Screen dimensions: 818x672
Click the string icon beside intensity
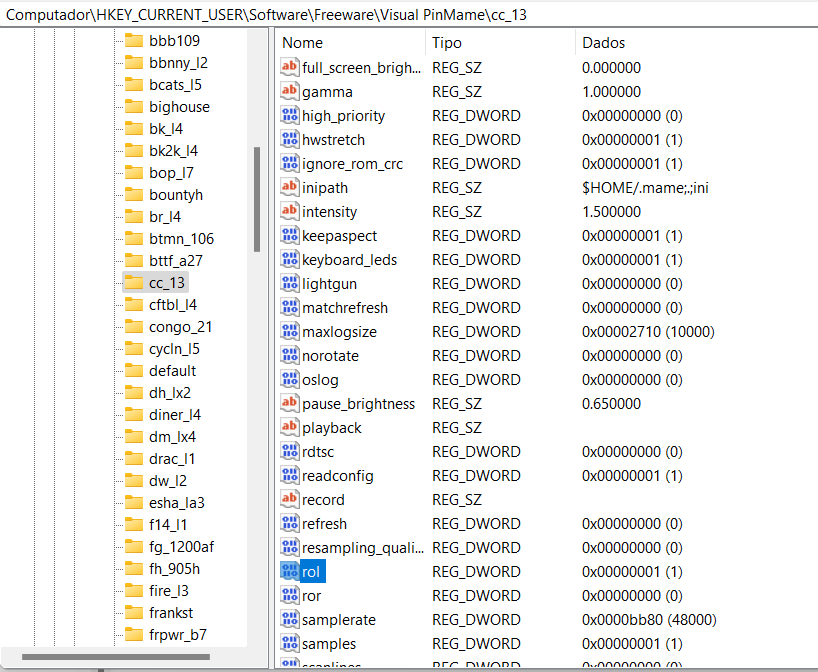click(290, 211)
